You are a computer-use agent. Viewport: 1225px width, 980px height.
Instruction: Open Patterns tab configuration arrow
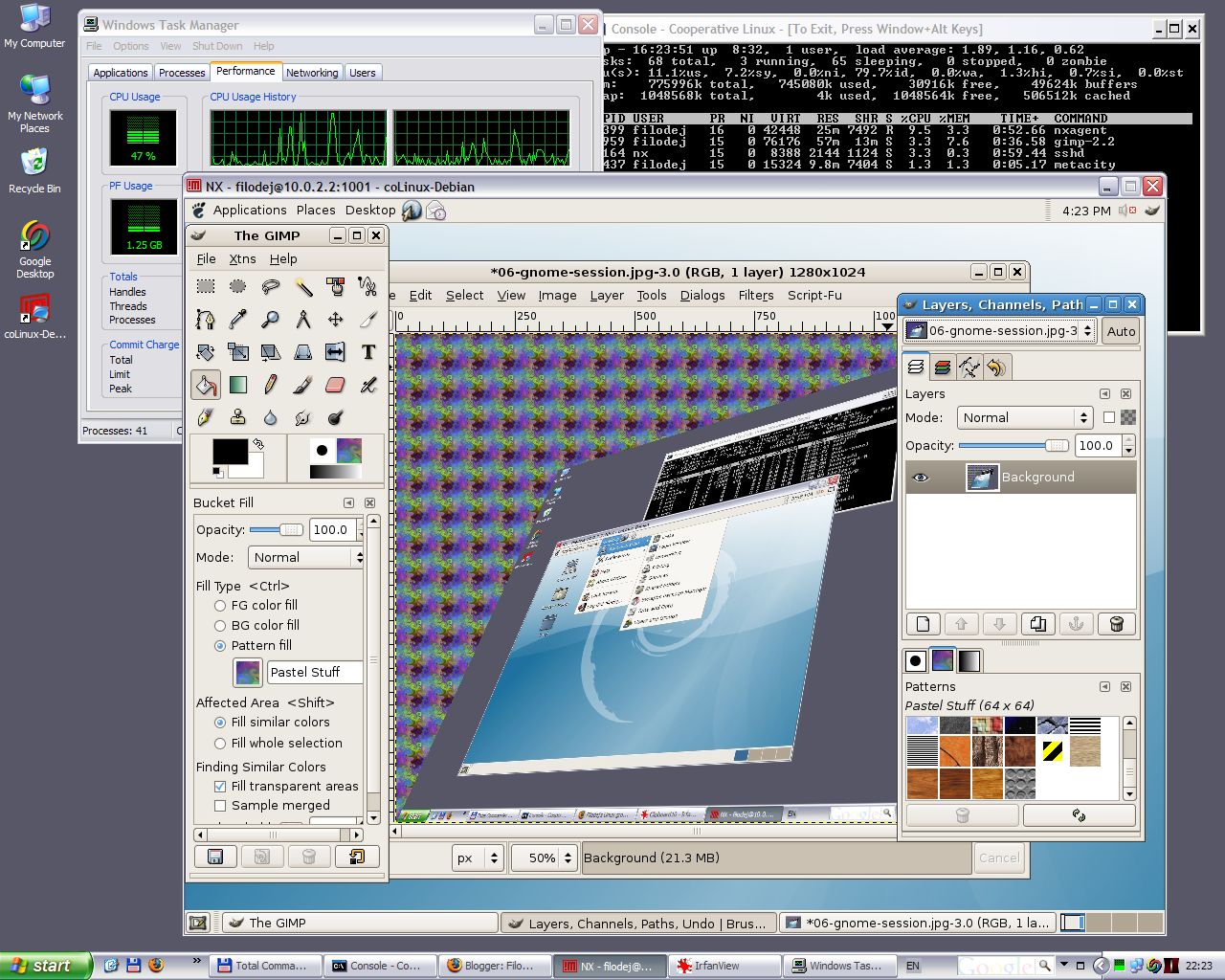(x=1104, y=686)
